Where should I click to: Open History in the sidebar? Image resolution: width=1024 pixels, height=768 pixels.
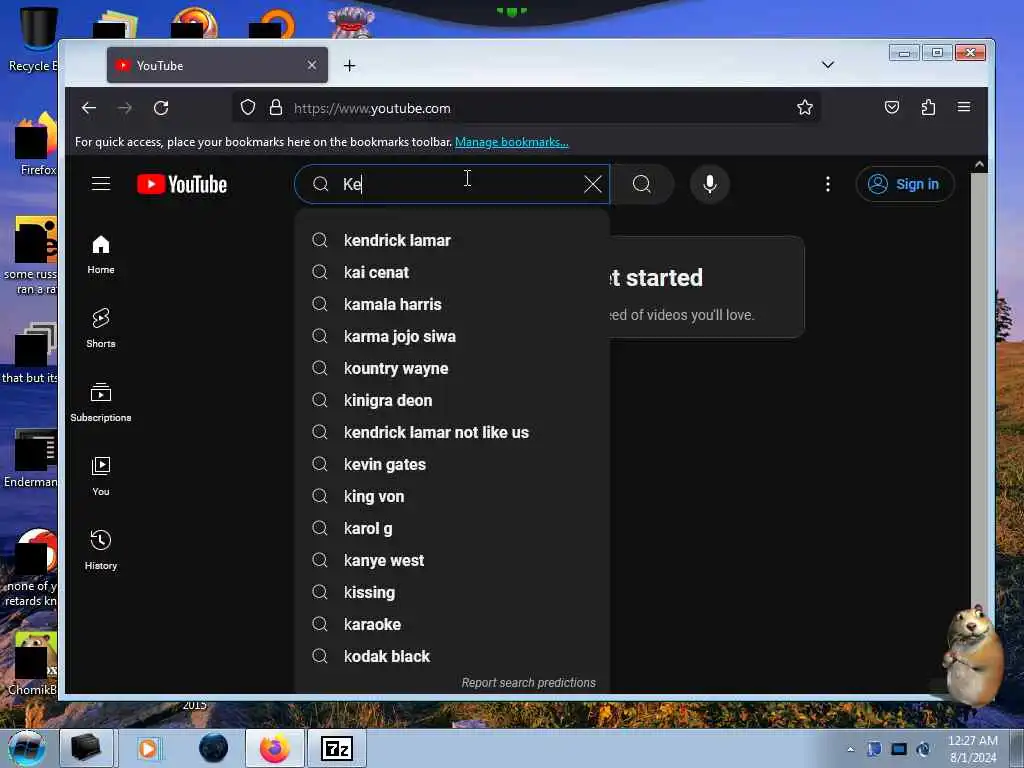point(101,550)
